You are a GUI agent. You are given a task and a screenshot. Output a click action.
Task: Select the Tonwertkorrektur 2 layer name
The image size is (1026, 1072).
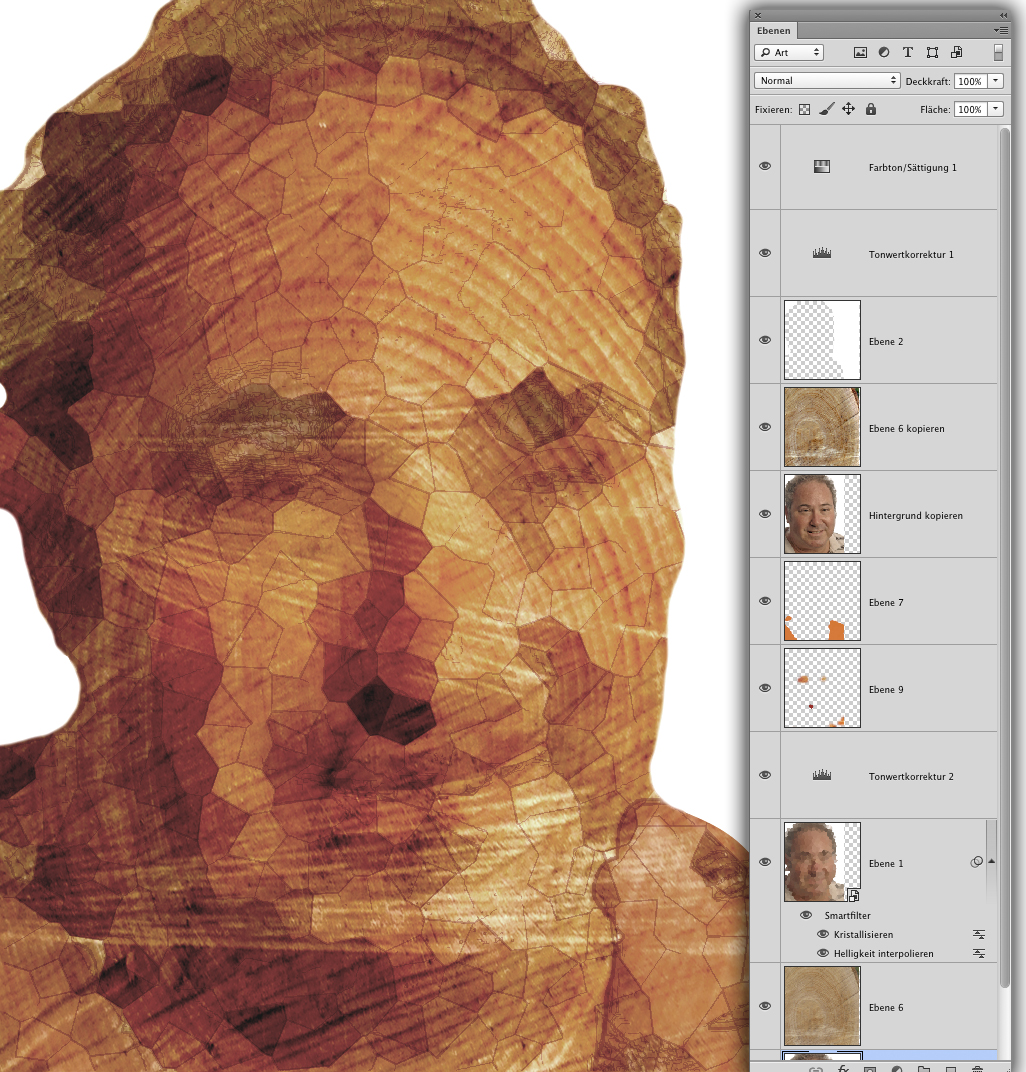point(911,777)
